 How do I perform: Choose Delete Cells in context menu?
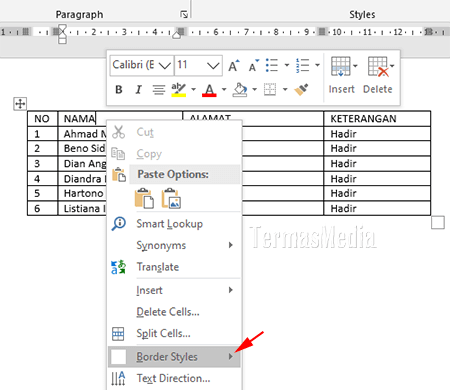[174, 312]
